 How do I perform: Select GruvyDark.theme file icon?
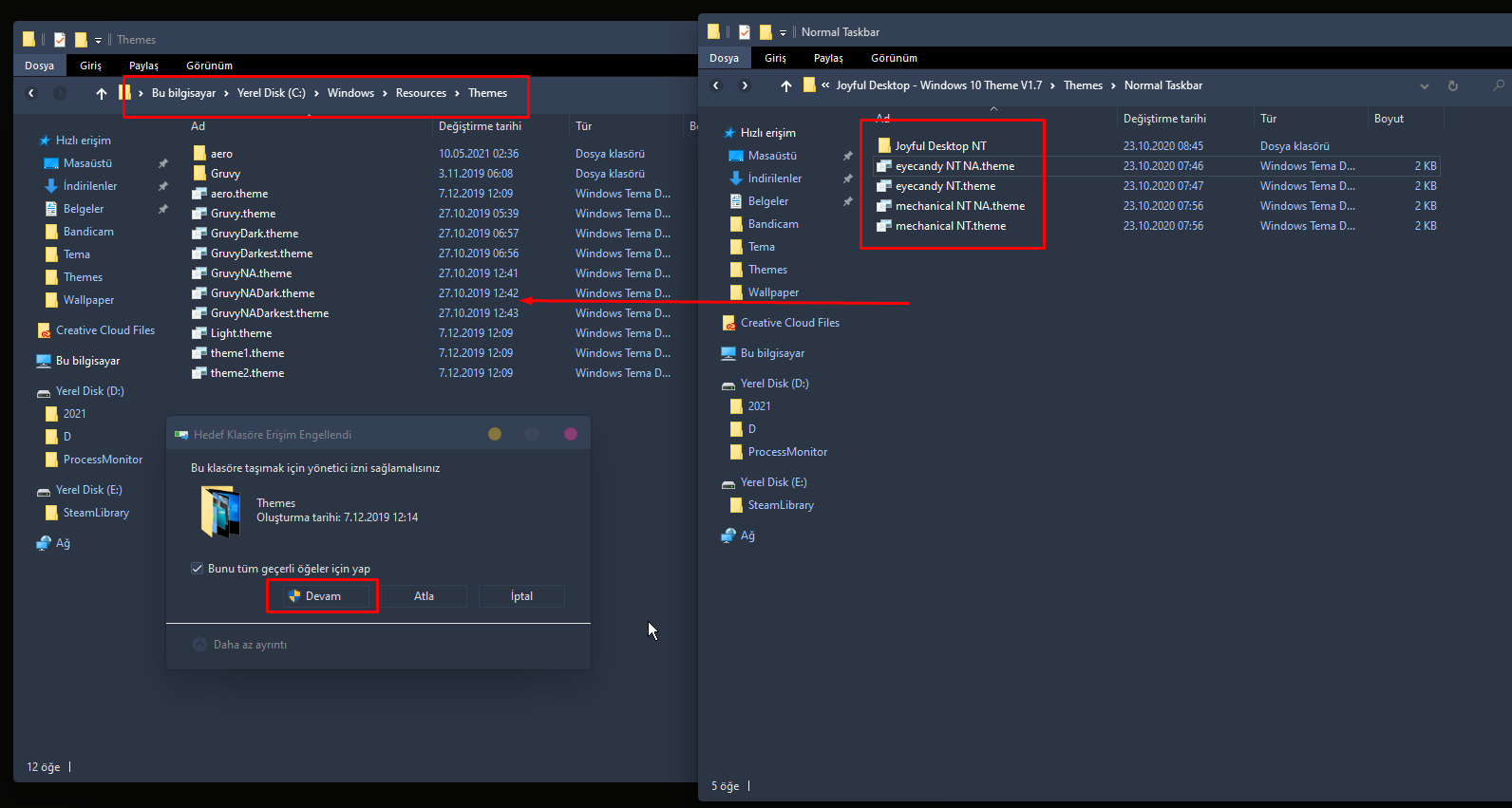point(199,233)
